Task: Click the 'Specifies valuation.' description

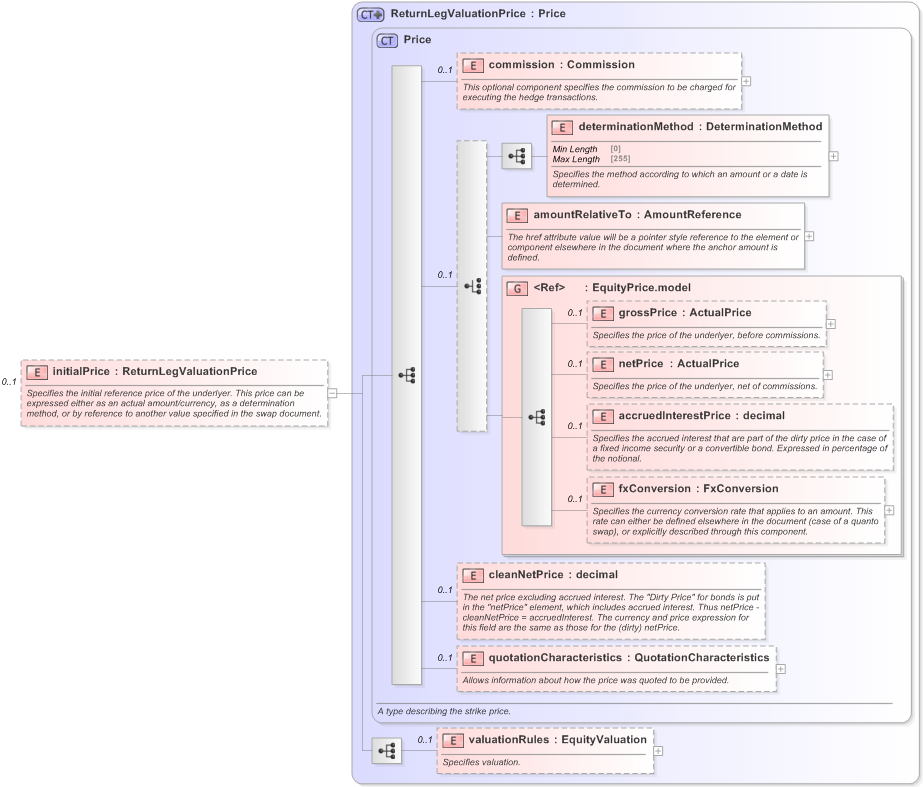Action: (x=482, y=762)
